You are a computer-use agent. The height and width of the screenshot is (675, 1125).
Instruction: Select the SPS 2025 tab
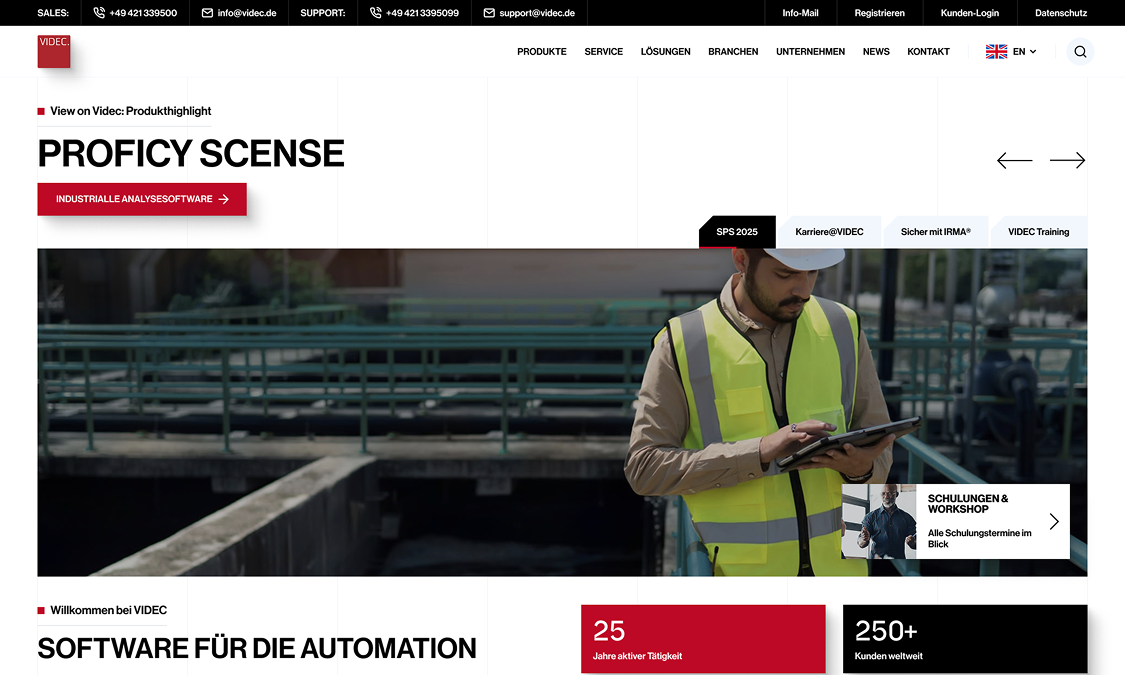[737, 232]
